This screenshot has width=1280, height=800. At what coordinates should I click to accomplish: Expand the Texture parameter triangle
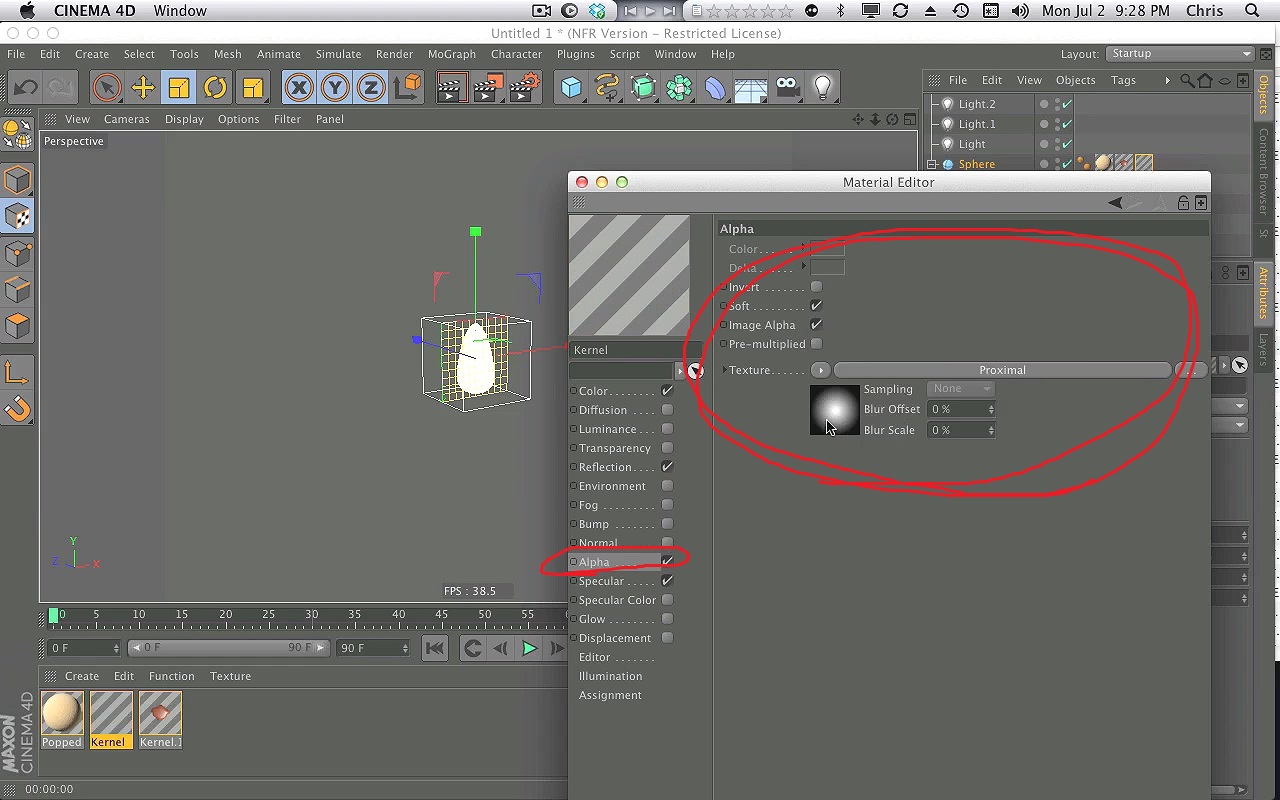point(724,370)
